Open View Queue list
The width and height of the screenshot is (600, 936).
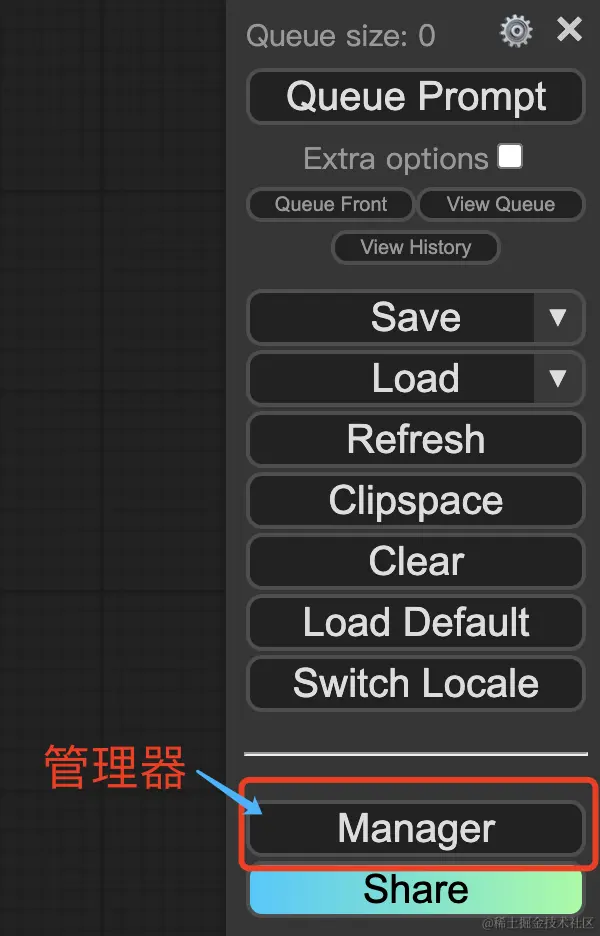pyautogui.click(x=501, y=204)
